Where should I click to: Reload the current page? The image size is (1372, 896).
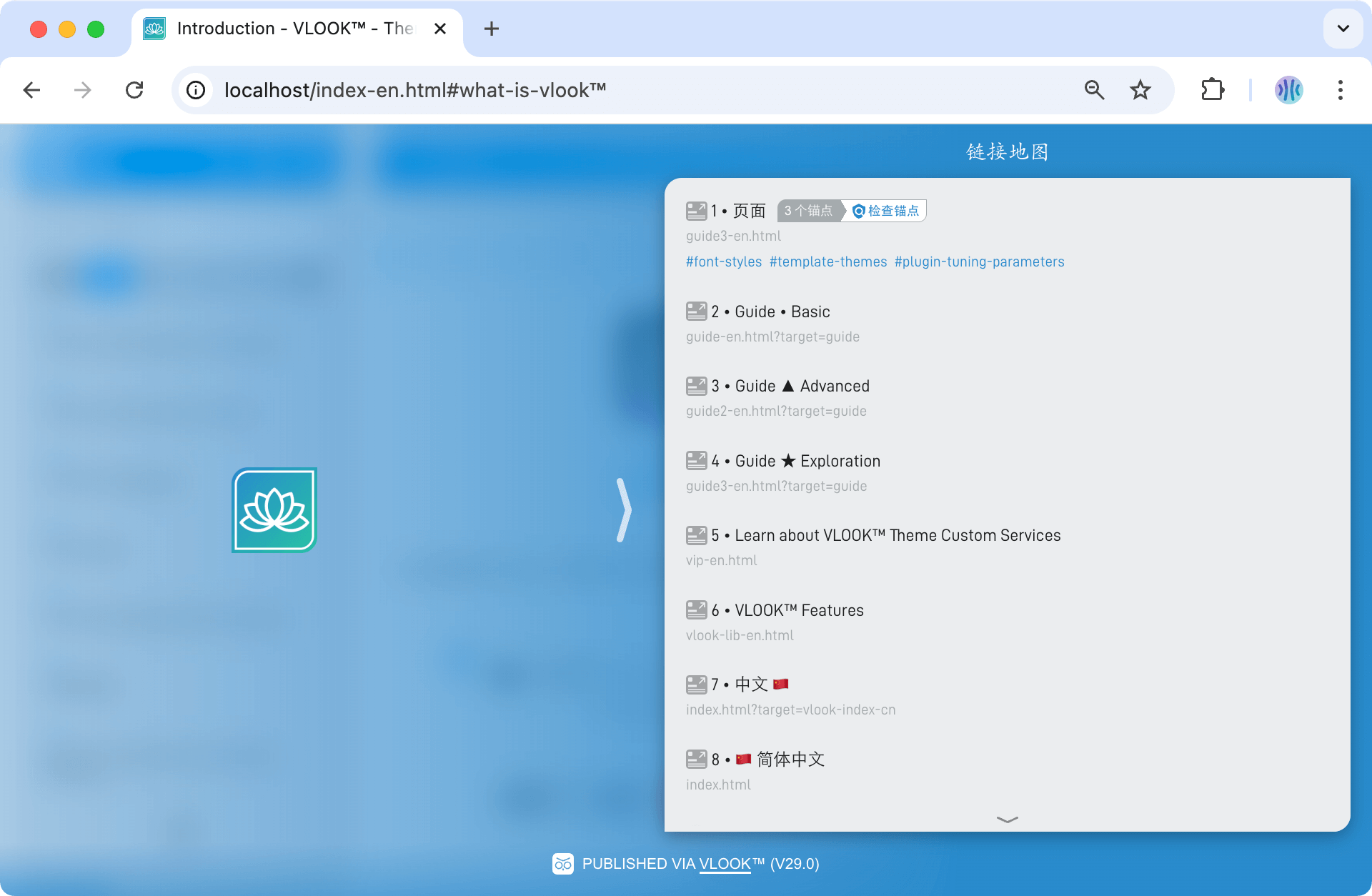coord(134,90)
